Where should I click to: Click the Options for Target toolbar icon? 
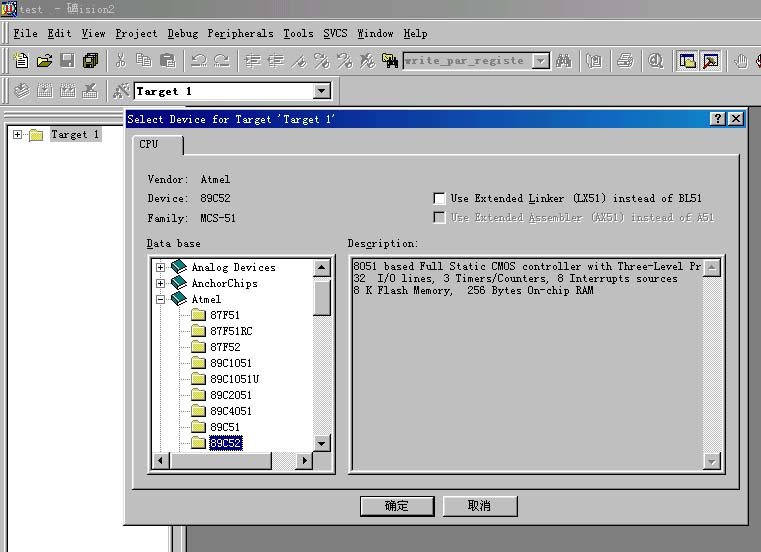[121, 91]
